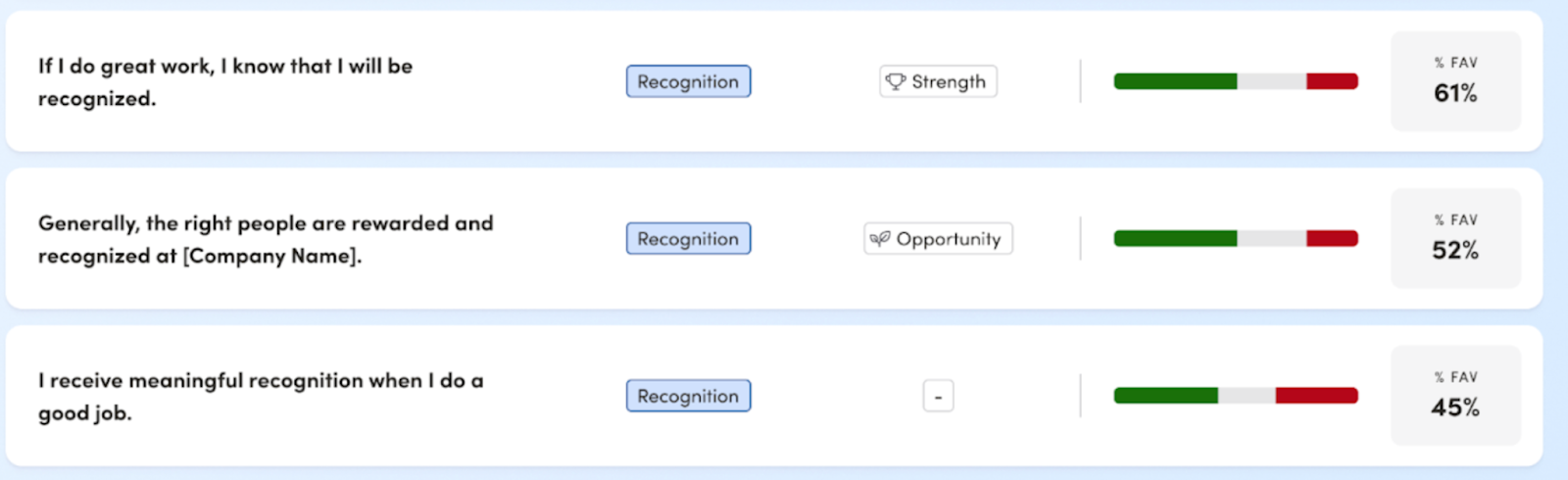Select the Recognition tag beside the 45% score
Viewport: 1568px width, 480px height.
[x=688, y=396]
